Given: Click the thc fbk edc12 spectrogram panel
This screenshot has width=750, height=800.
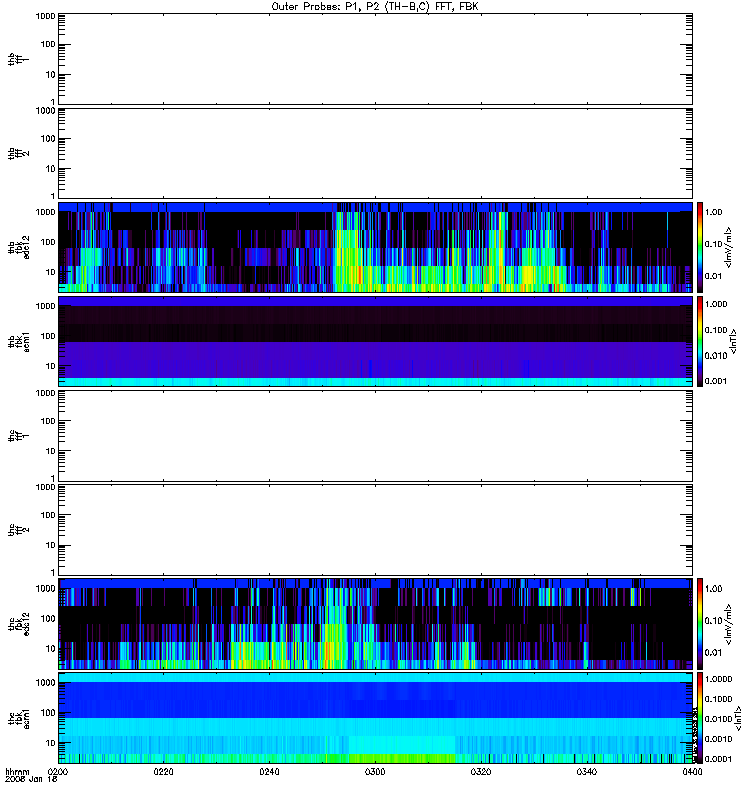Looking at the screenshot, I should pyautogui.click(x=375, y=624).
